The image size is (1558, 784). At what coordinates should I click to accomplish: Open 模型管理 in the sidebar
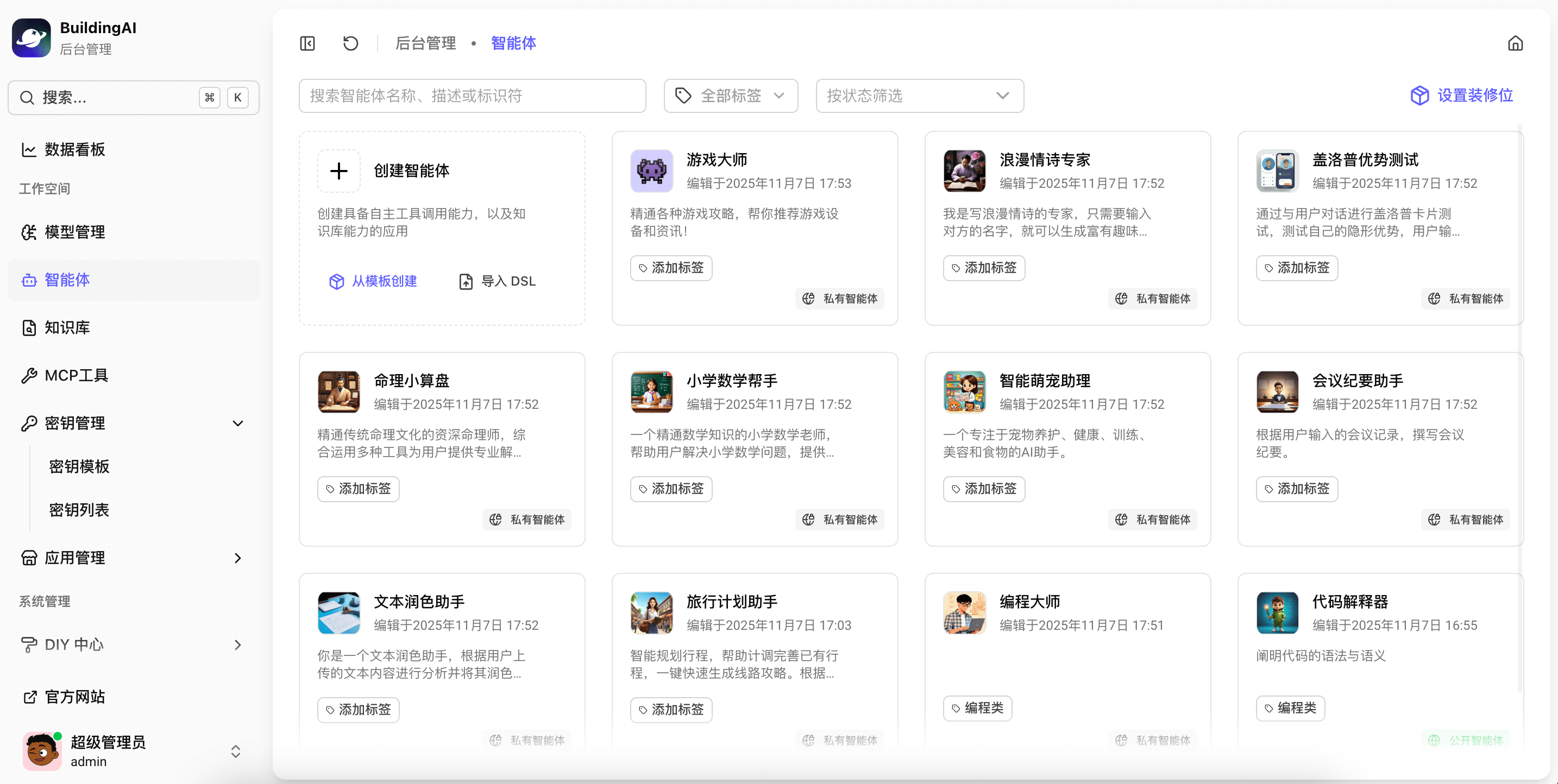coord(74,232)
